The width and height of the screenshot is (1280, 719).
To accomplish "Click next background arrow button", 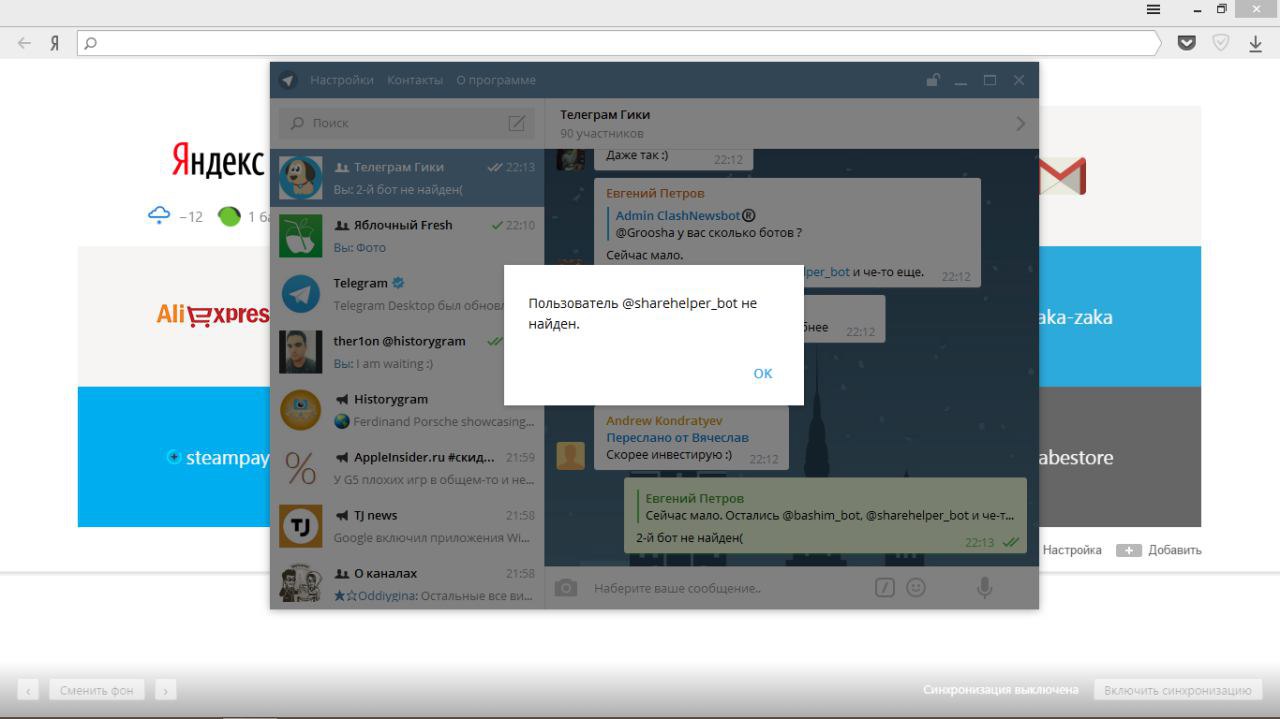I will point(165,690).
